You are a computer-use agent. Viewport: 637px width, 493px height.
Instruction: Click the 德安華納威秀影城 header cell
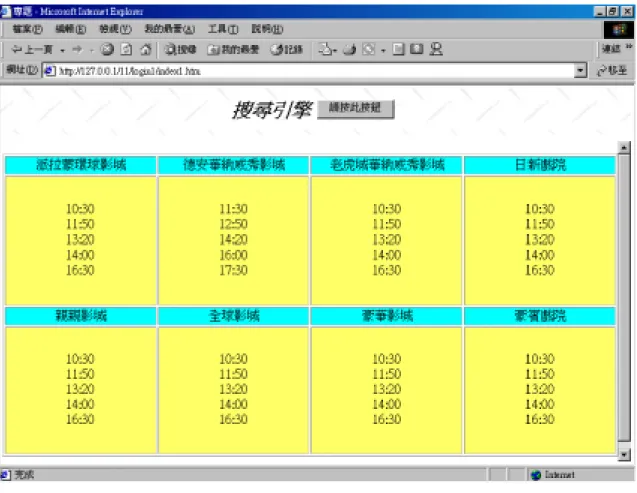tap(234, 165)
